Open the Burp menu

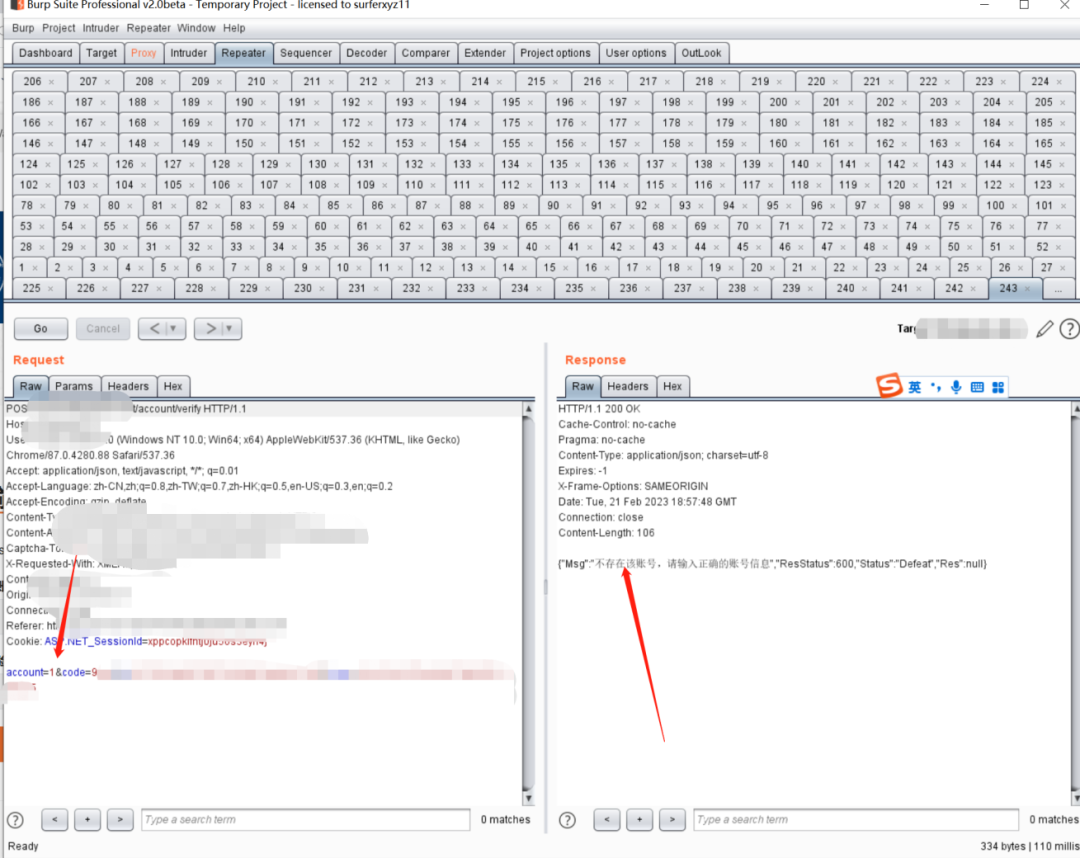pyautogui.click(x=23, y=28)
